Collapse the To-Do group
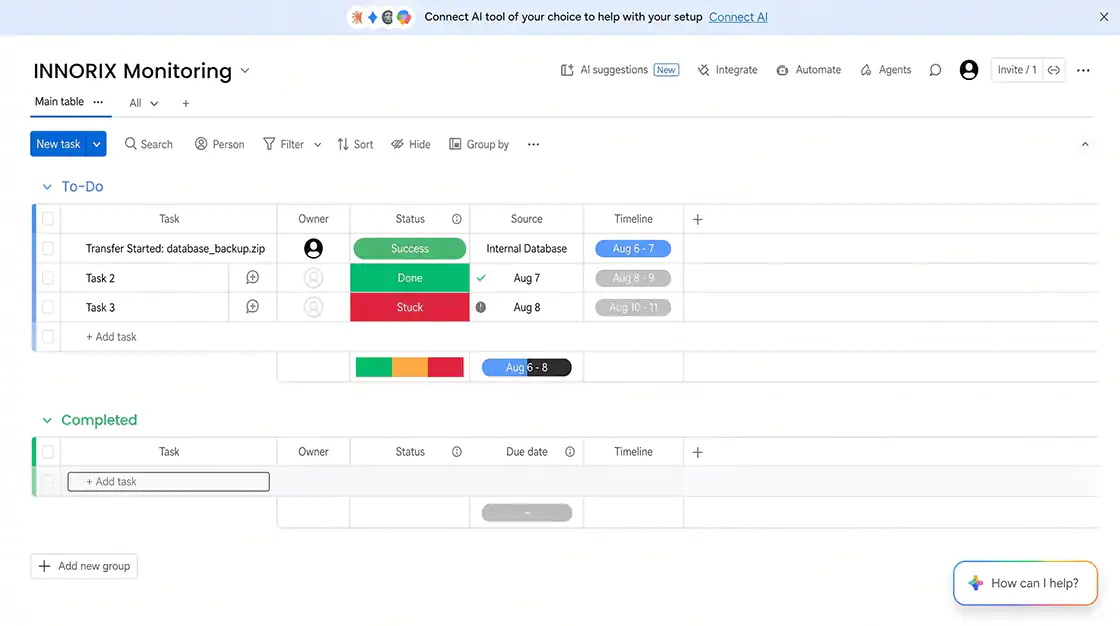The height and width of the screenshot is (626, 1120). coord(47,187)
